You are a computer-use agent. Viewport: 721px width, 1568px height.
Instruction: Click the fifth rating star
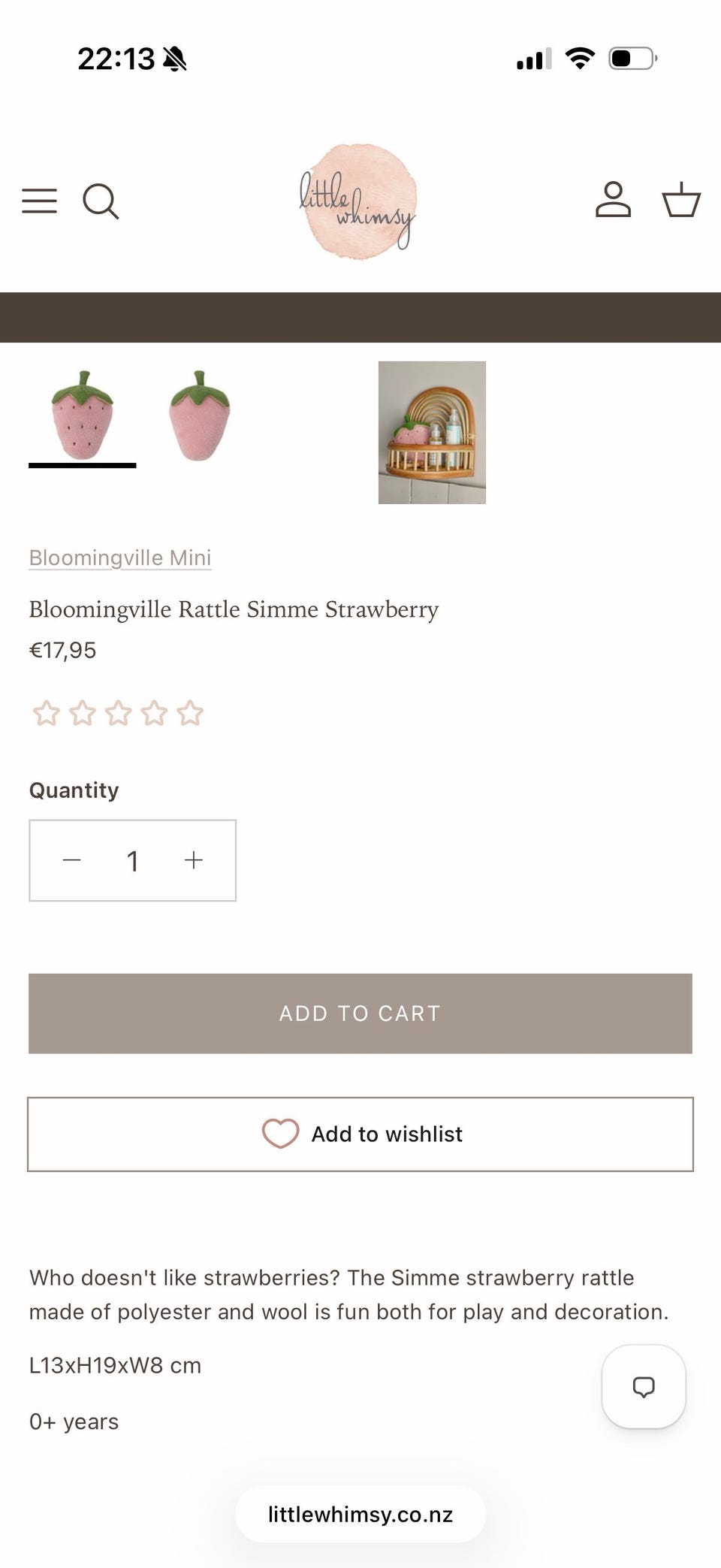tap(191, 713)
